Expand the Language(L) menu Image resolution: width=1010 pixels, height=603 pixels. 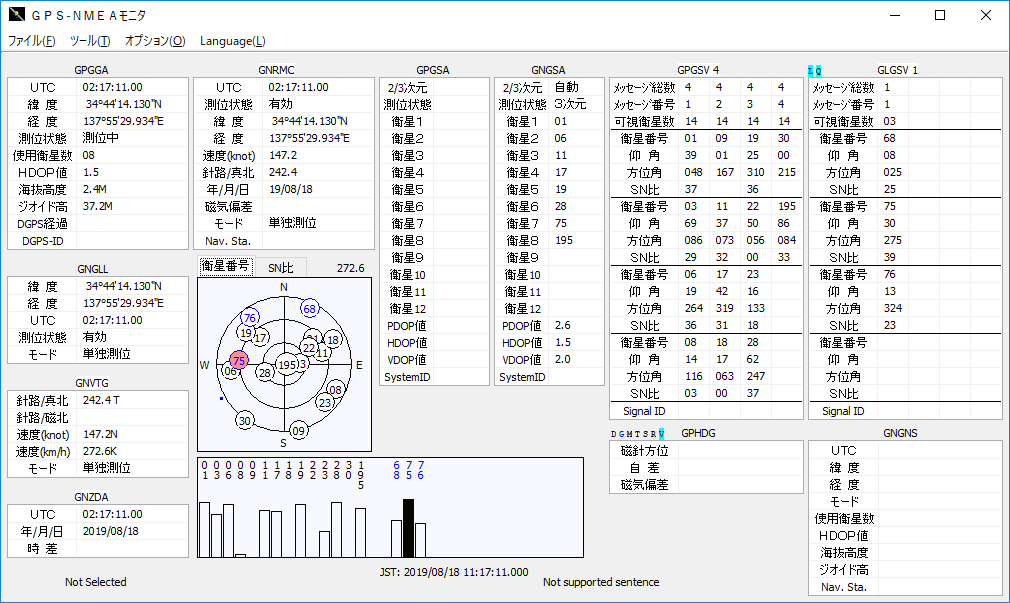233,41
